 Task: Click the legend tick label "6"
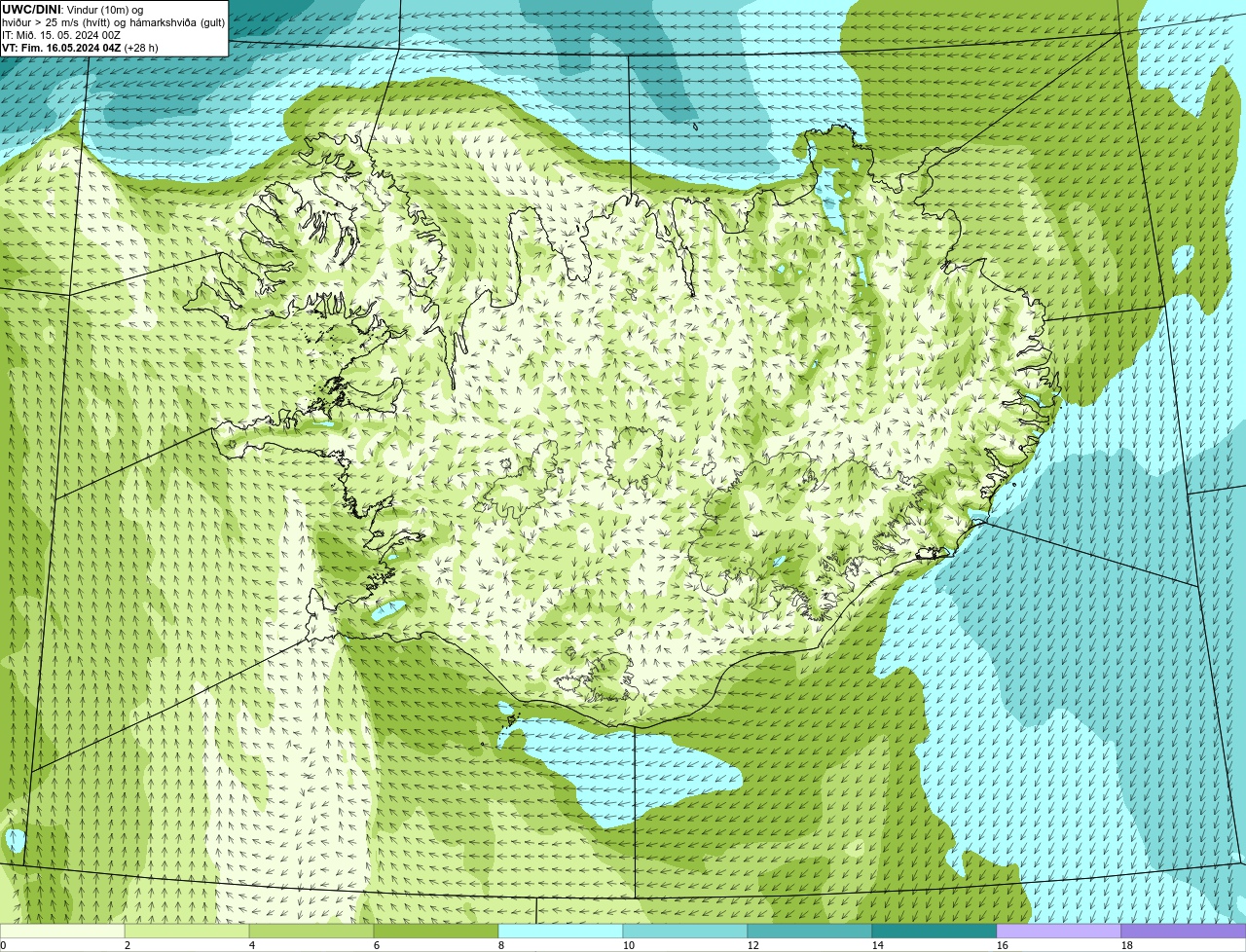tap(377, 945)
